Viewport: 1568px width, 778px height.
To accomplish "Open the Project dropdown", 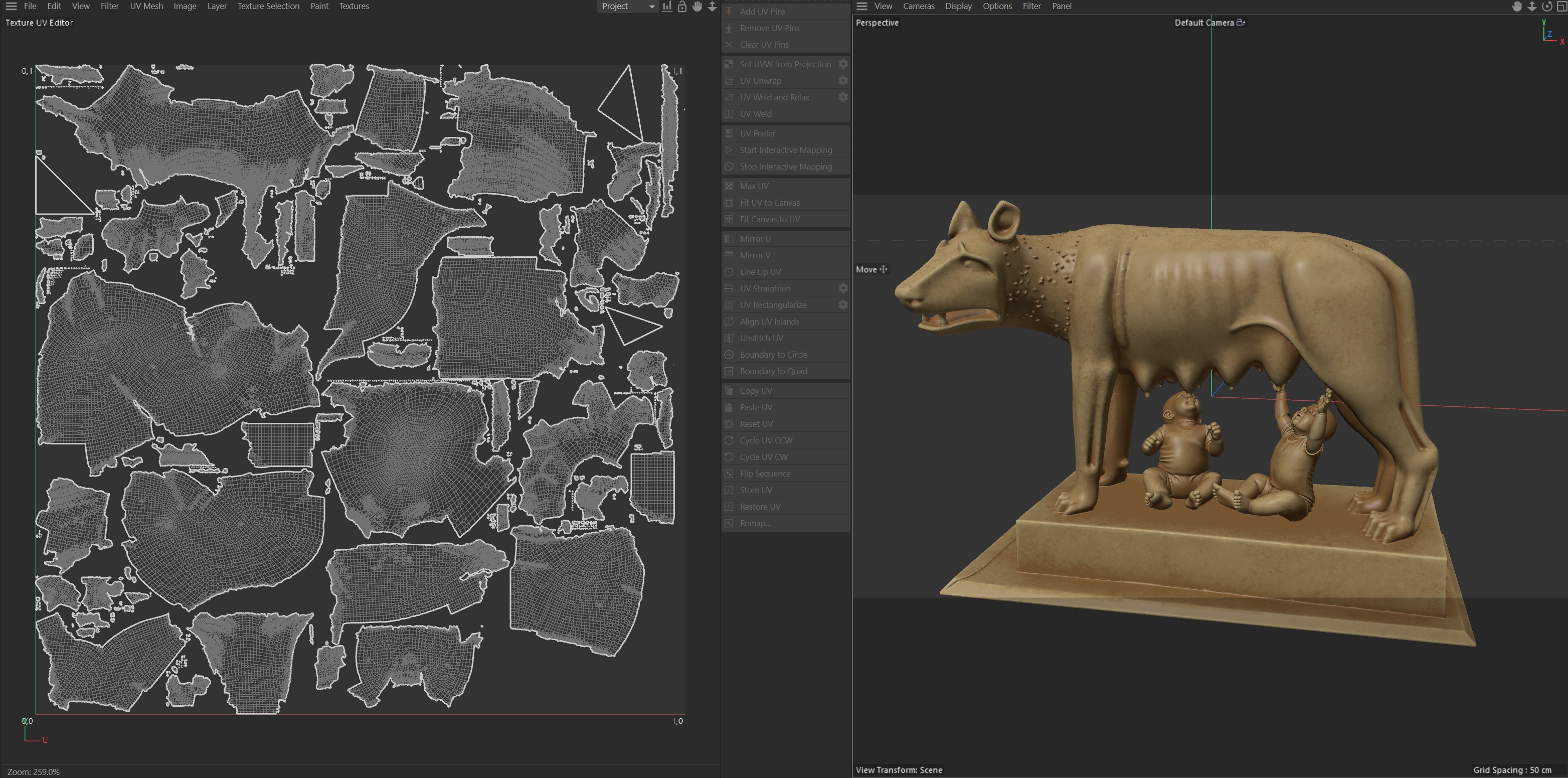I will (x=627, y=6).
